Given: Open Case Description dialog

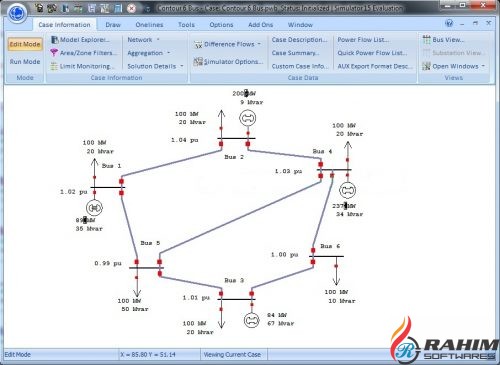Looking at the screenshot, I should tap(299, 40).
